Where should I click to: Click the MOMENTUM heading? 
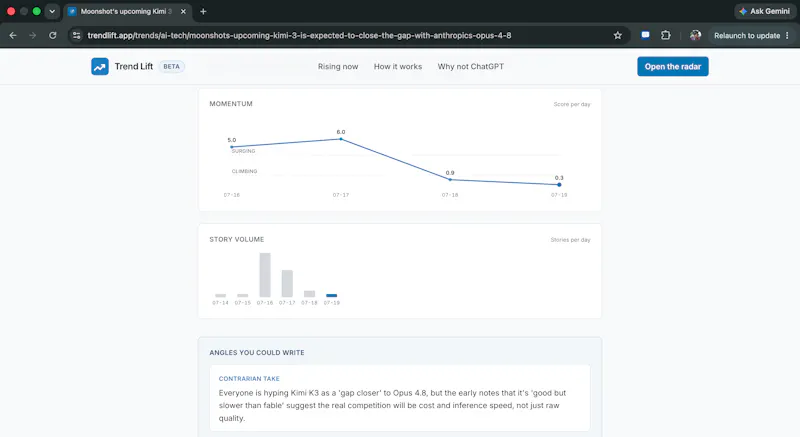tap(231, 104)
